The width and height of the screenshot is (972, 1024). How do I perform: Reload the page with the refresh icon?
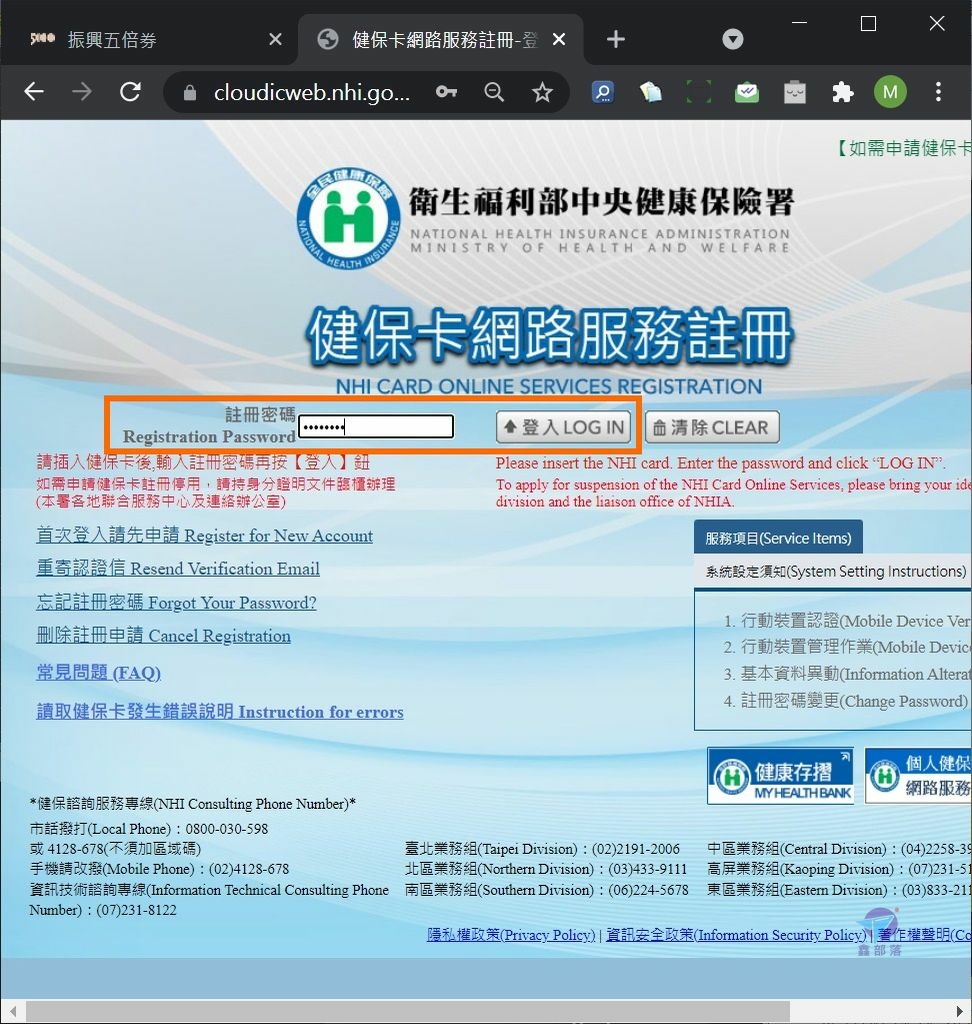click(131, 91)
